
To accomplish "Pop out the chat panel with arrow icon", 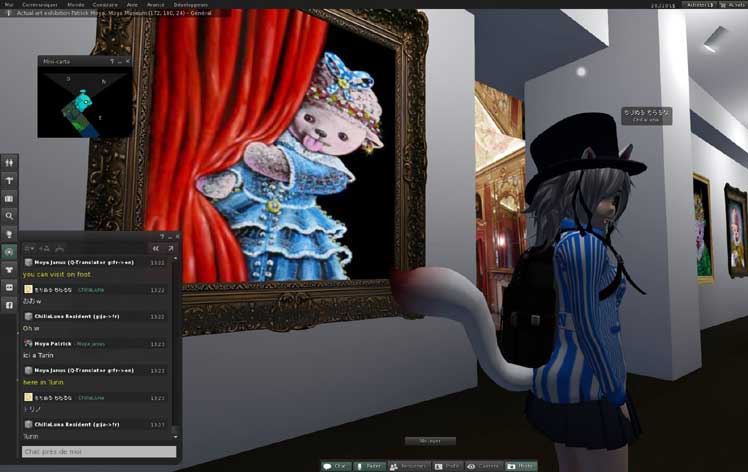I will pos(169,248).
